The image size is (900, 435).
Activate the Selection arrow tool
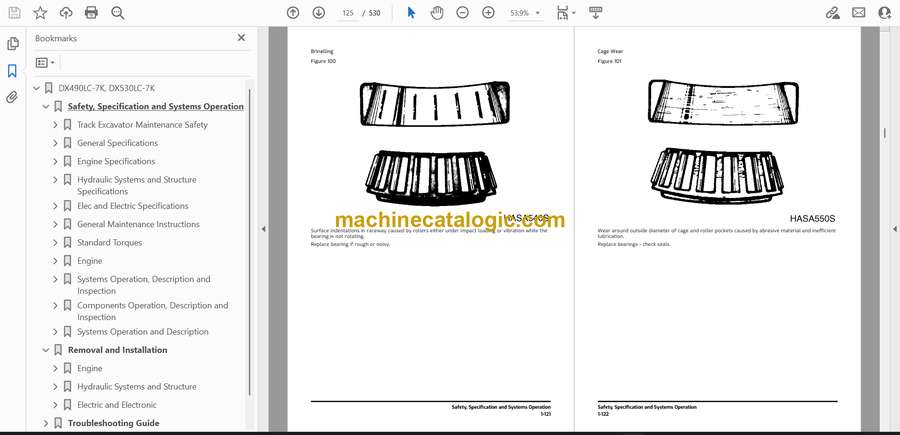[411, 13]
